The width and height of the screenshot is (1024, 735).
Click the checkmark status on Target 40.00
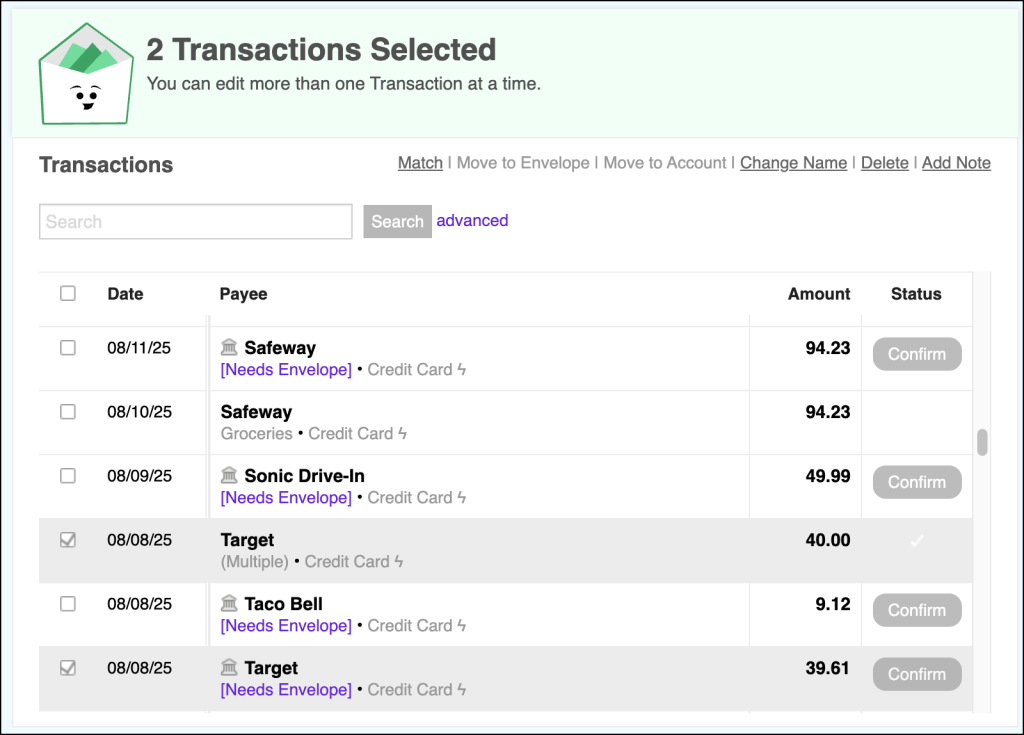pyautogui.click(x=917, y=541)
